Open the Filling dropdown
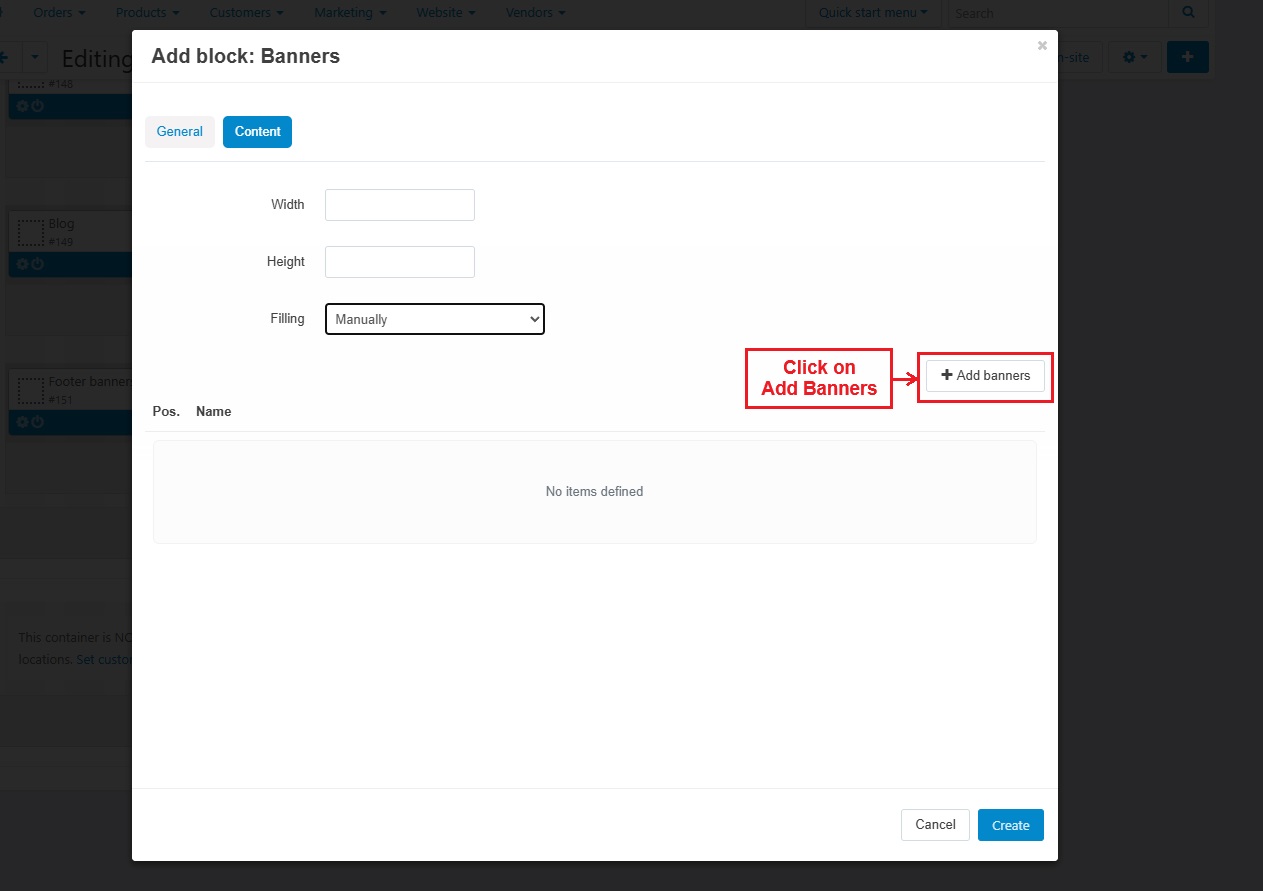The height and width of the screenshot is (891, 1263). pos(434,319)
